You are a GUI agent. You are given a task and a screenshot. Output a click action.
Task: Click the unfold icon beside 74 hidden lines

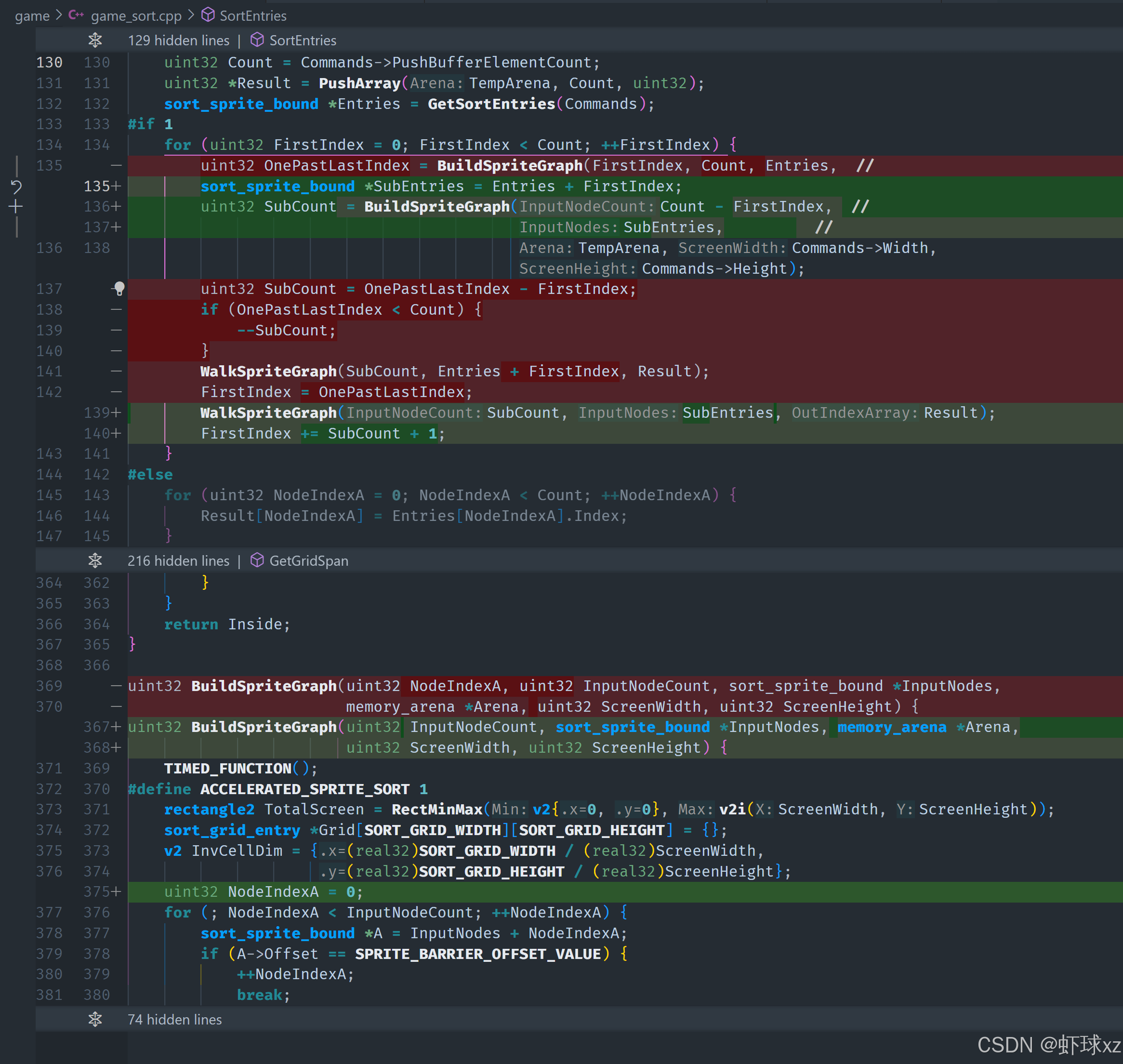[95, 1019]
